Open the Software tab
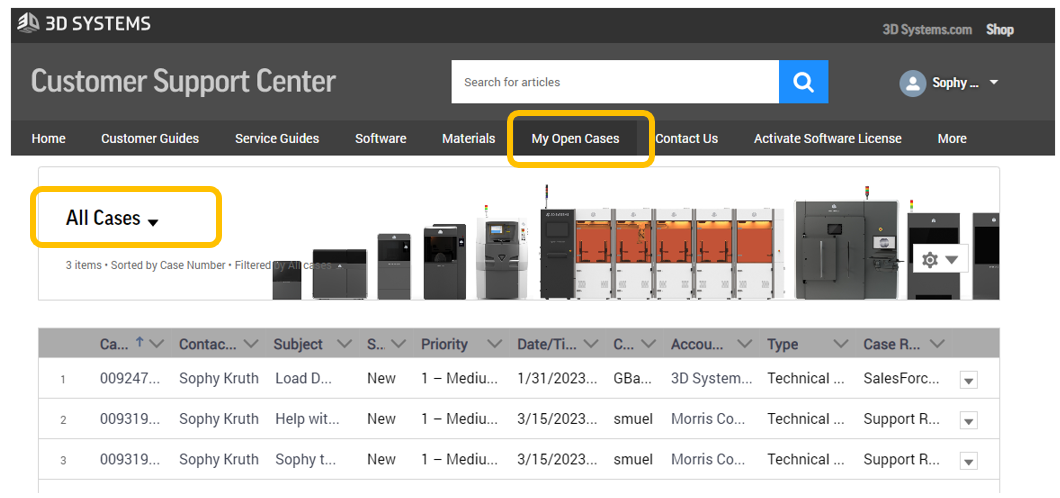This screenshot has height=498, width=1060. (381, 139)
